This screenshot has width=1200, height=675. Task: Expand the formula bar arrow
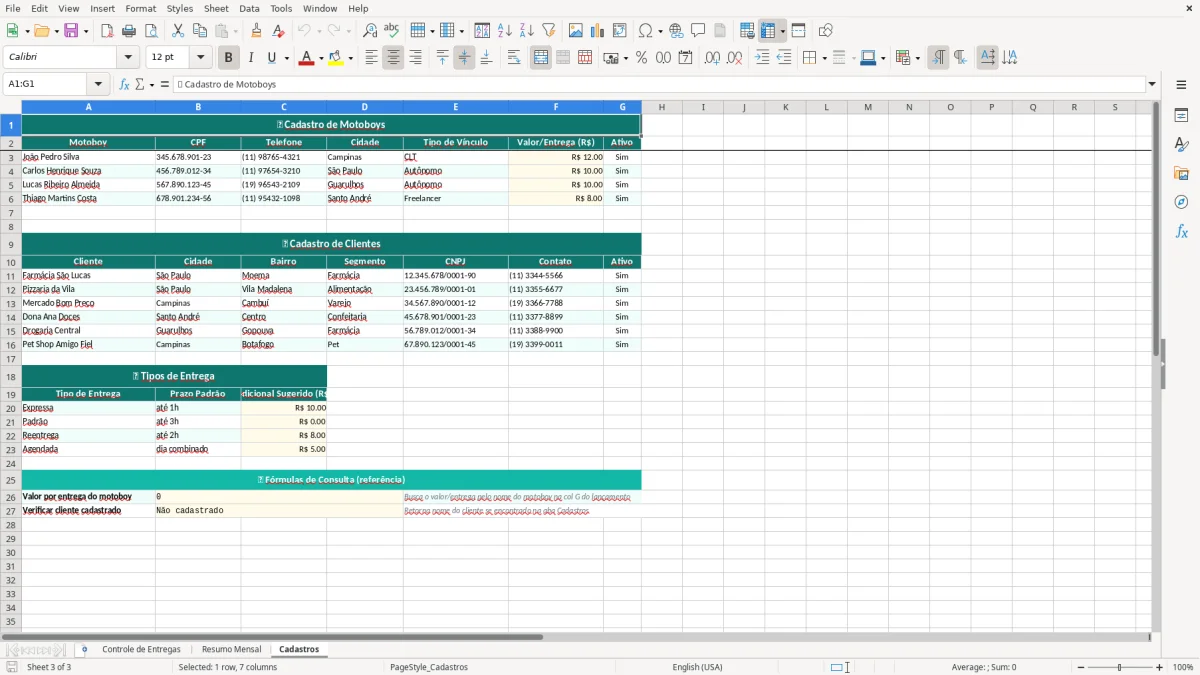click(1152, 84)
